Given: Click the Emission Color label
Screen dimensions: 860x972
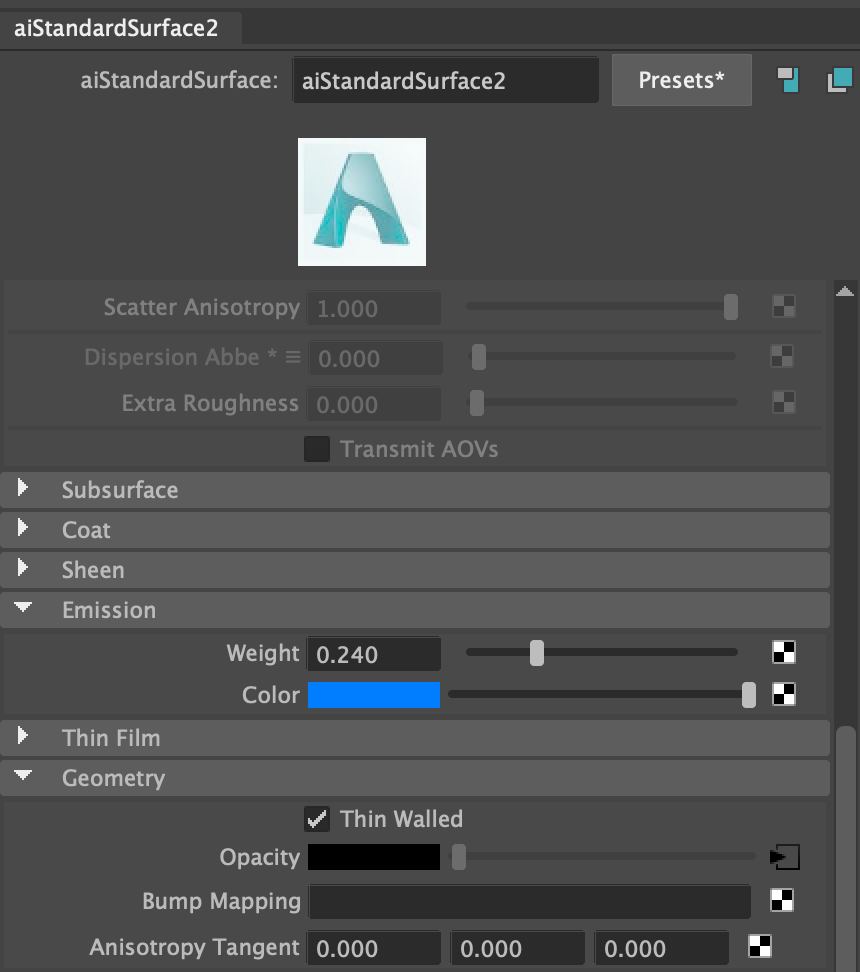Looking at the screenshot, I should point(271,695).
